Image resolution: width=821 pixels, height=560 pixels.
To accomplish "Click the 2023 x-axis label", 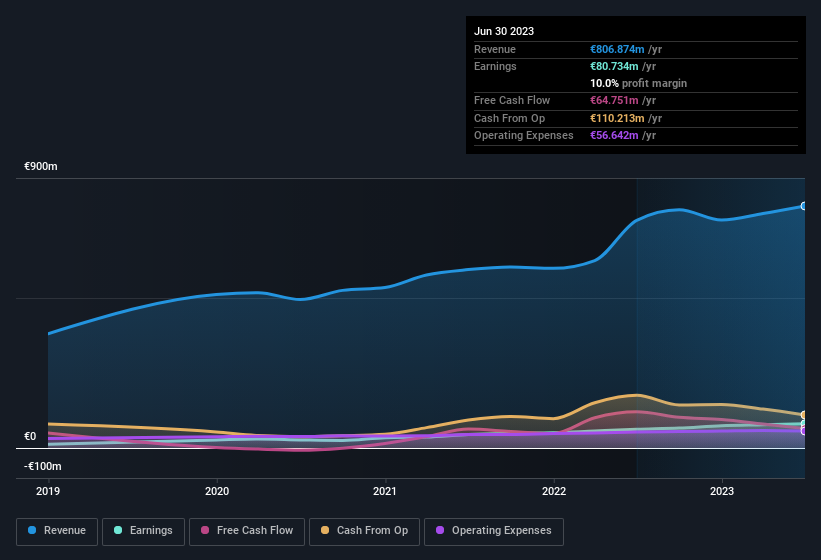I will tap(722, 491).
